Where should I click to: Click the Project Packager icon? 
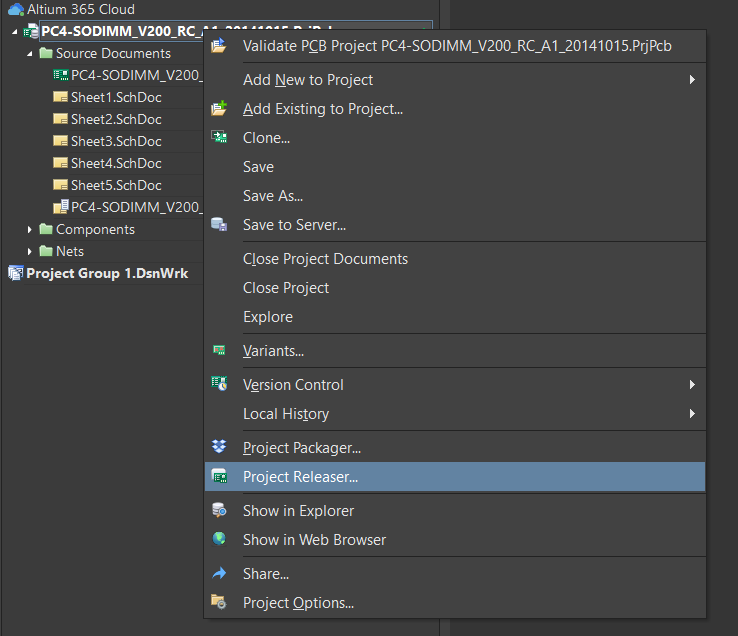219,446
